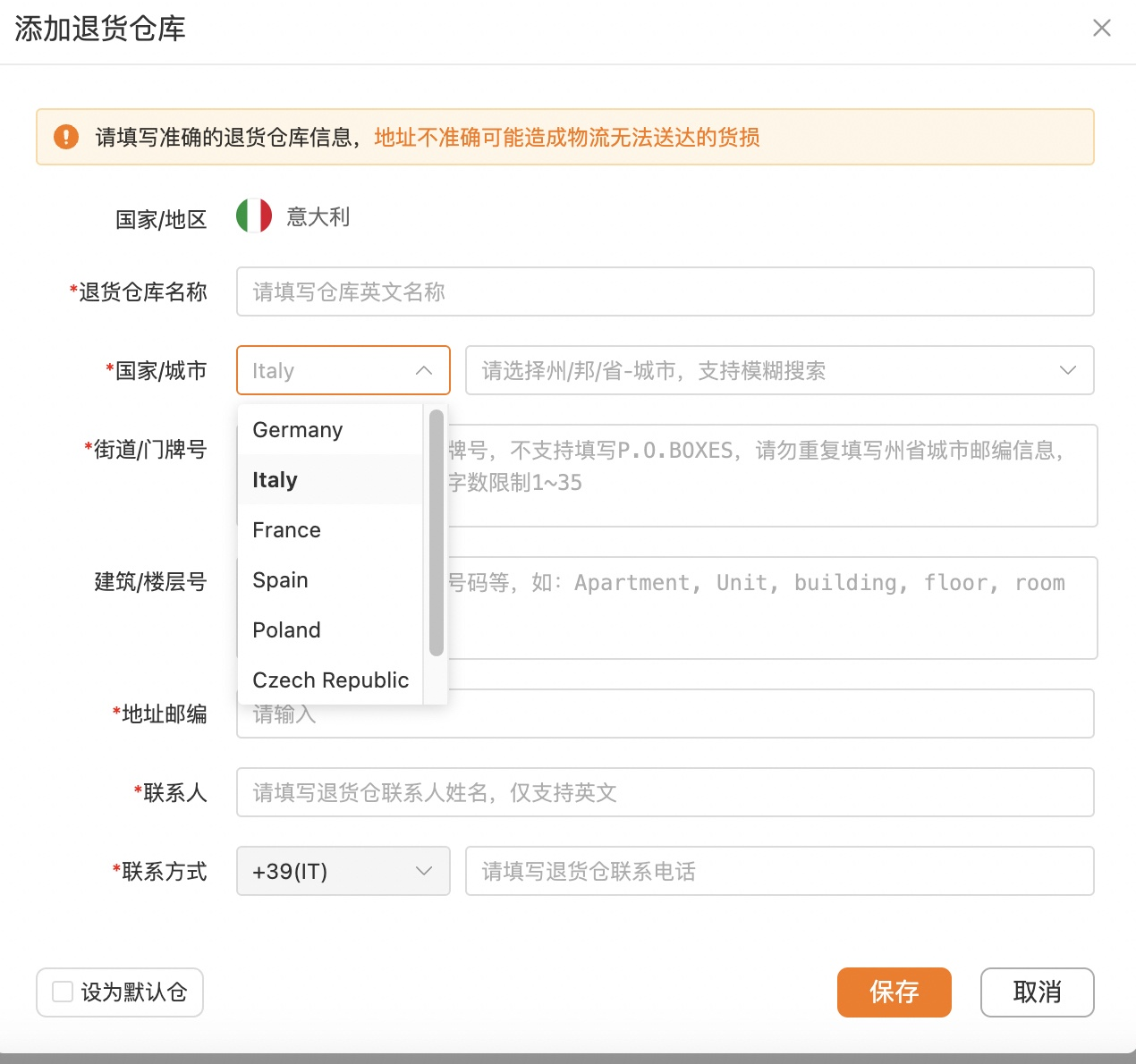Choose Spain from the country list
The height and width of the screenshot is (1064, 1136).
tap(281, 580)
